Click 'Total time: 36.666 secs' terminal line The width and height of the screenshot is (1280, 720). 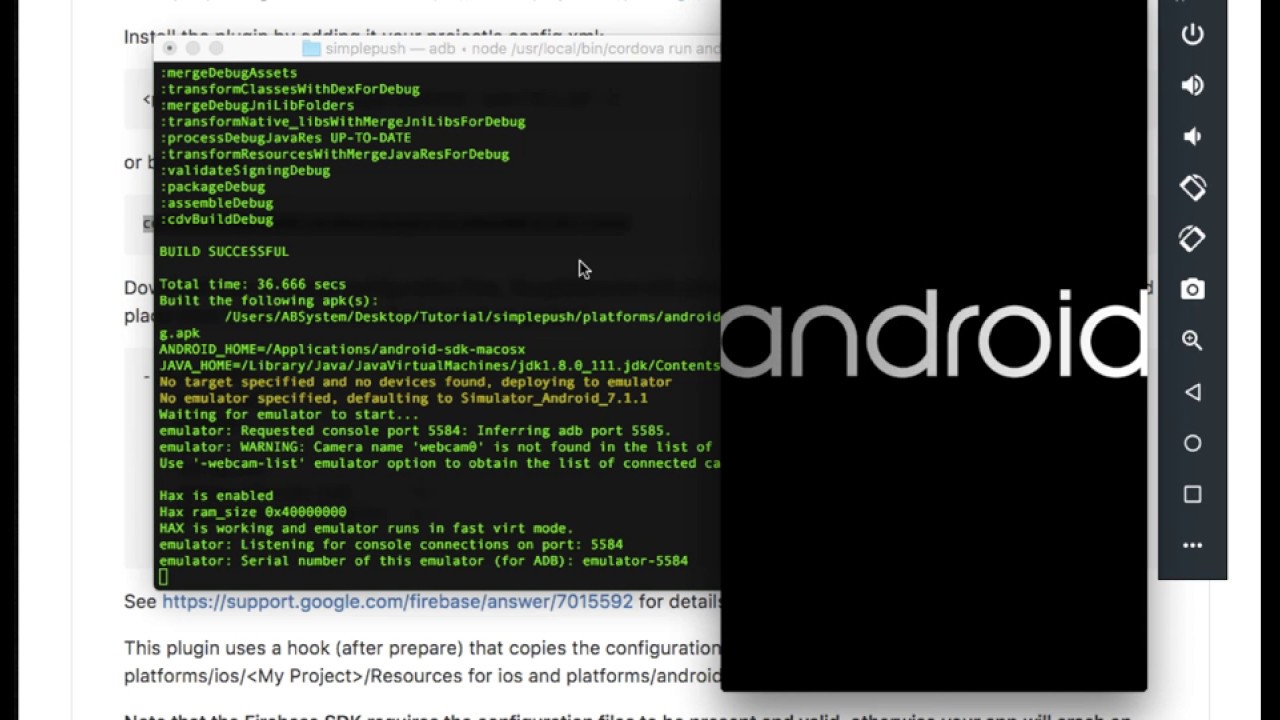click(x=252, y=284)
